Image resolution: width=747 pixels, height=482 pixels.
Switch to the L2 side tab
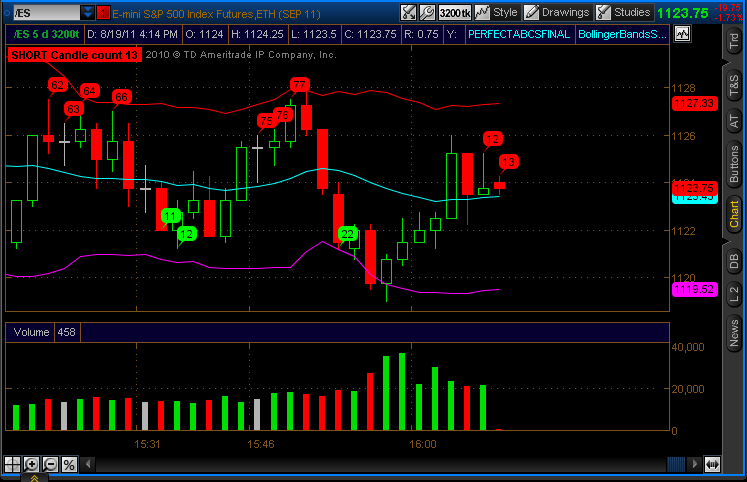[x=734, y=294]
